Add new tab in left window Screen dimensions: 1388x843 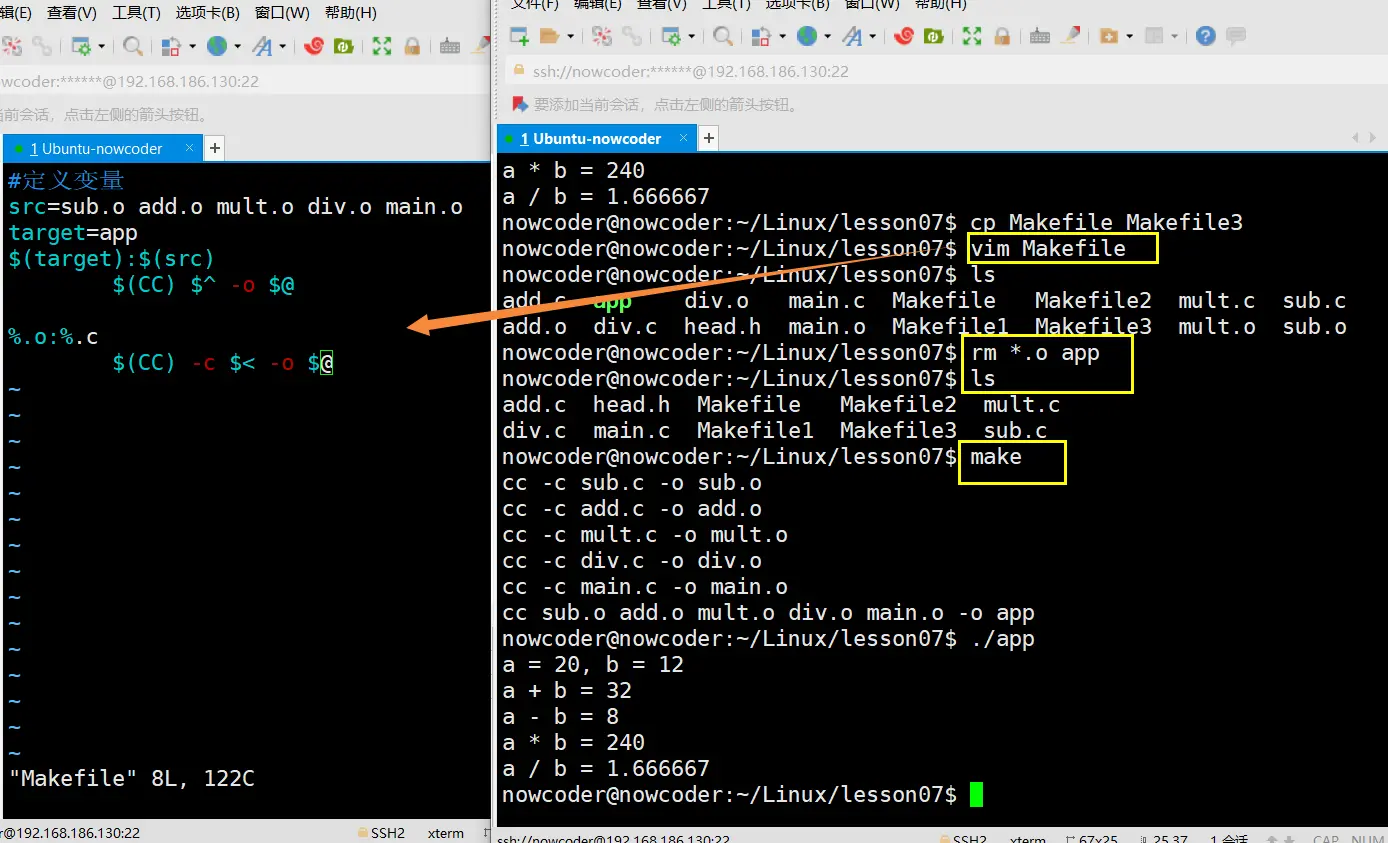point(214,148)
